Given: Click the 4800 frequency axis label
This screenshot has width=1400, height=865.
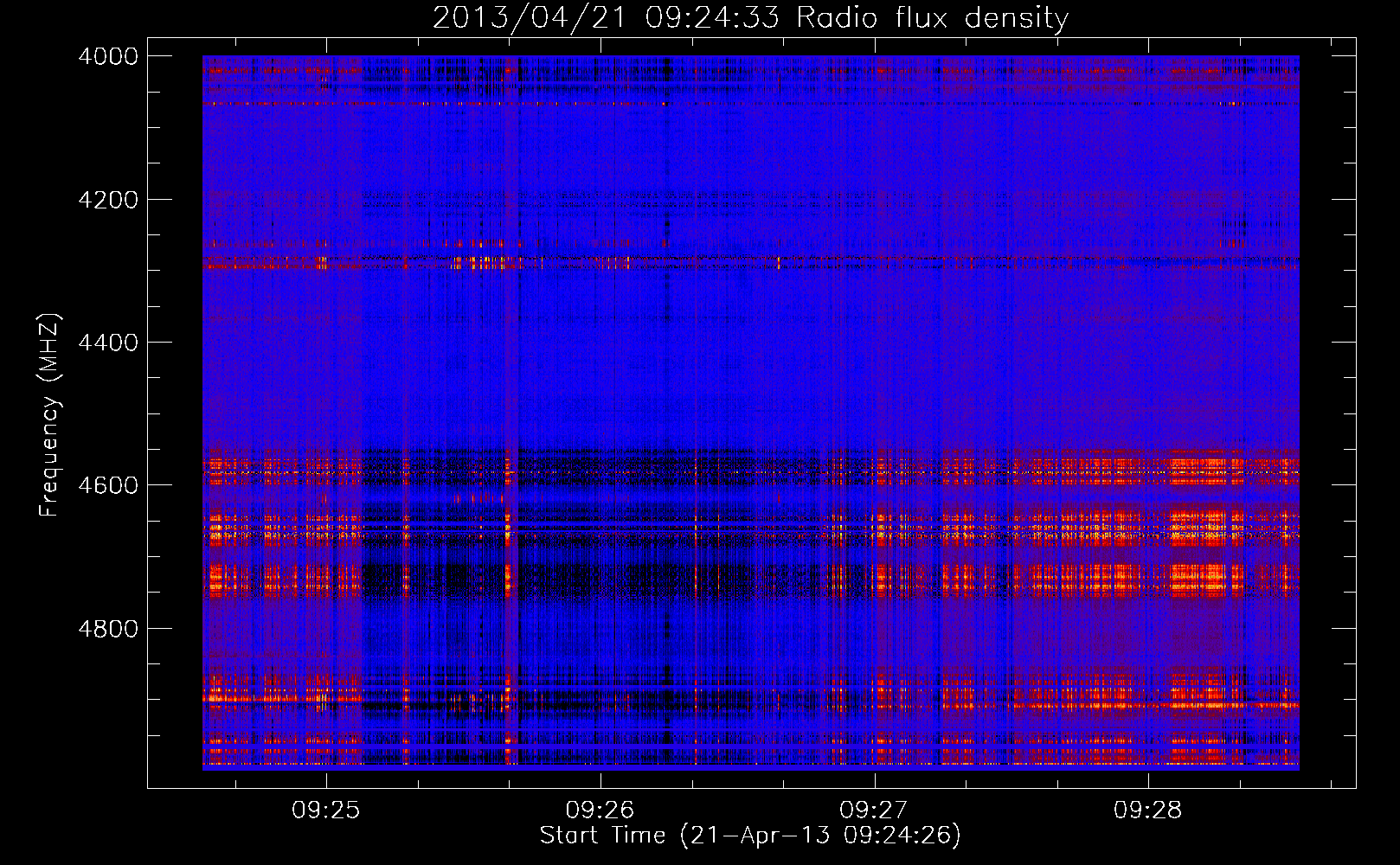Looking at the screenshot, I should [108, 628].
